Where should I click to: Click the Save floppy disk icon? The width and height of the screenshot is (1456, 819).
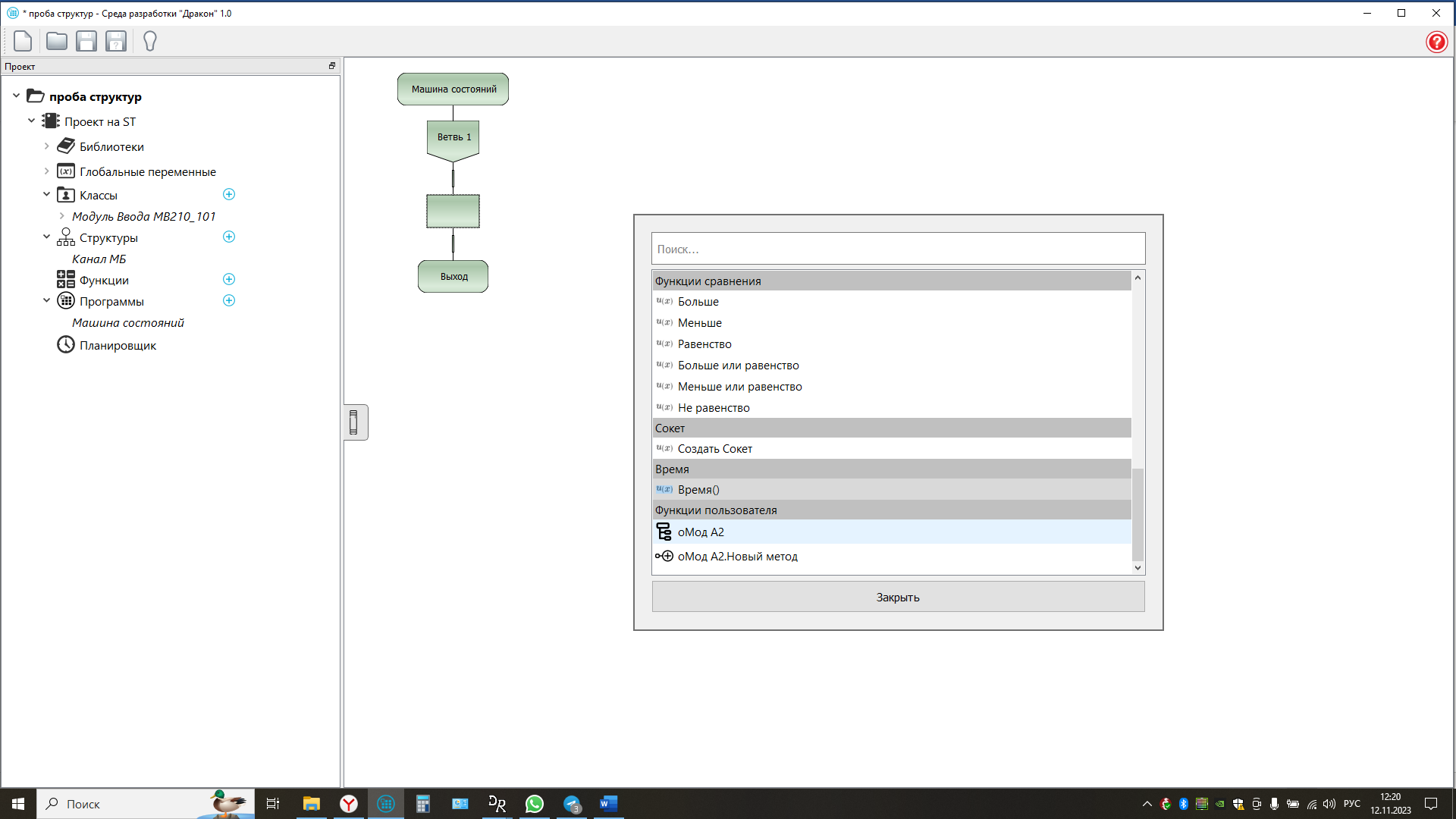click(x=86, y=41)
